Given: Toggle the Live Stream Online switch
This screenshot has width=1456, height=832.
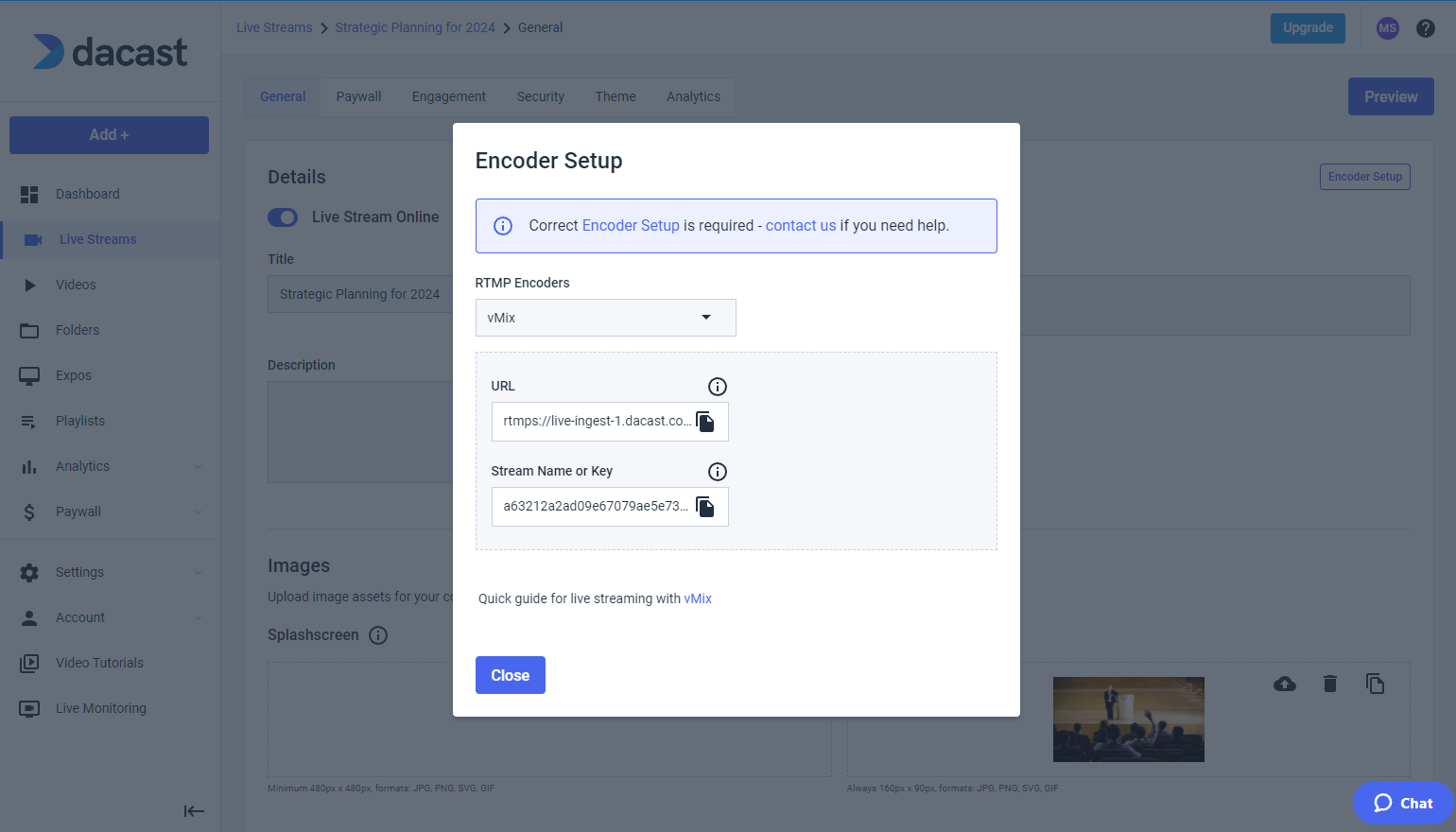Looking at the screenshot, I should point(283,217).
